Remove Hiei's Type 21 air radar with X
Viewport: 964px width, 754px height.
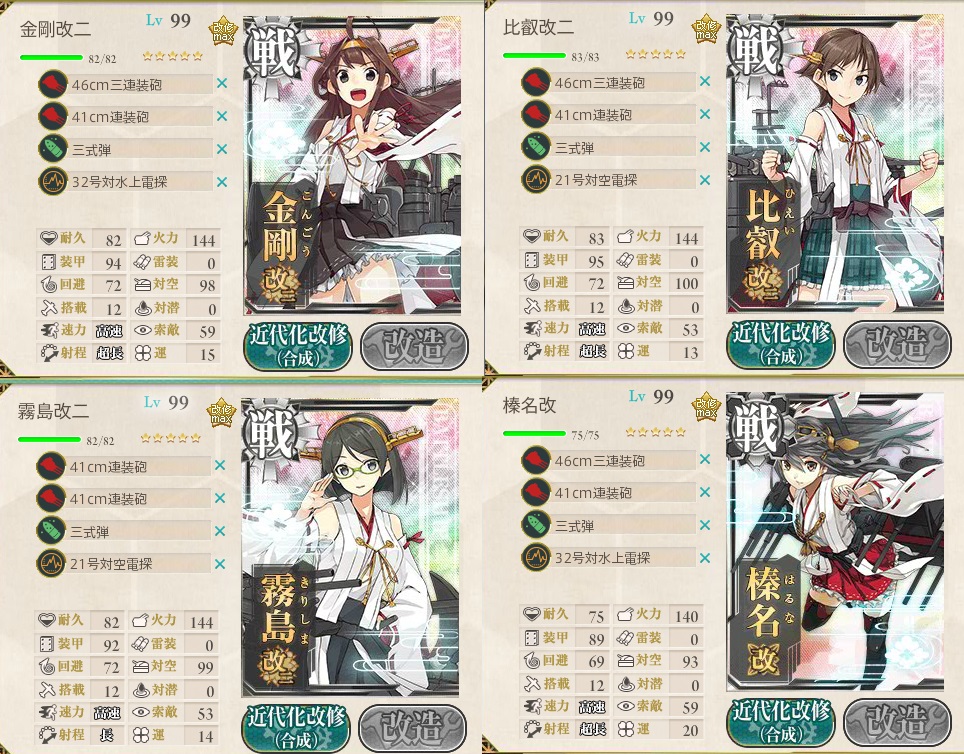click(705, 180)
